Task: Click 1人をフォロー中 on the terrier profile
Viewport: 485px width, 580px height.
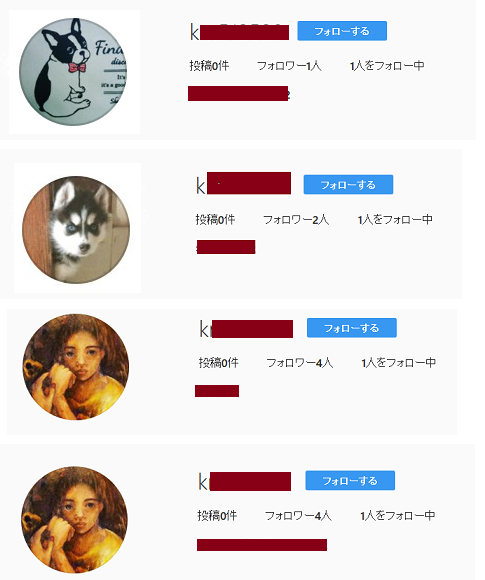Action: click(387, 66)
